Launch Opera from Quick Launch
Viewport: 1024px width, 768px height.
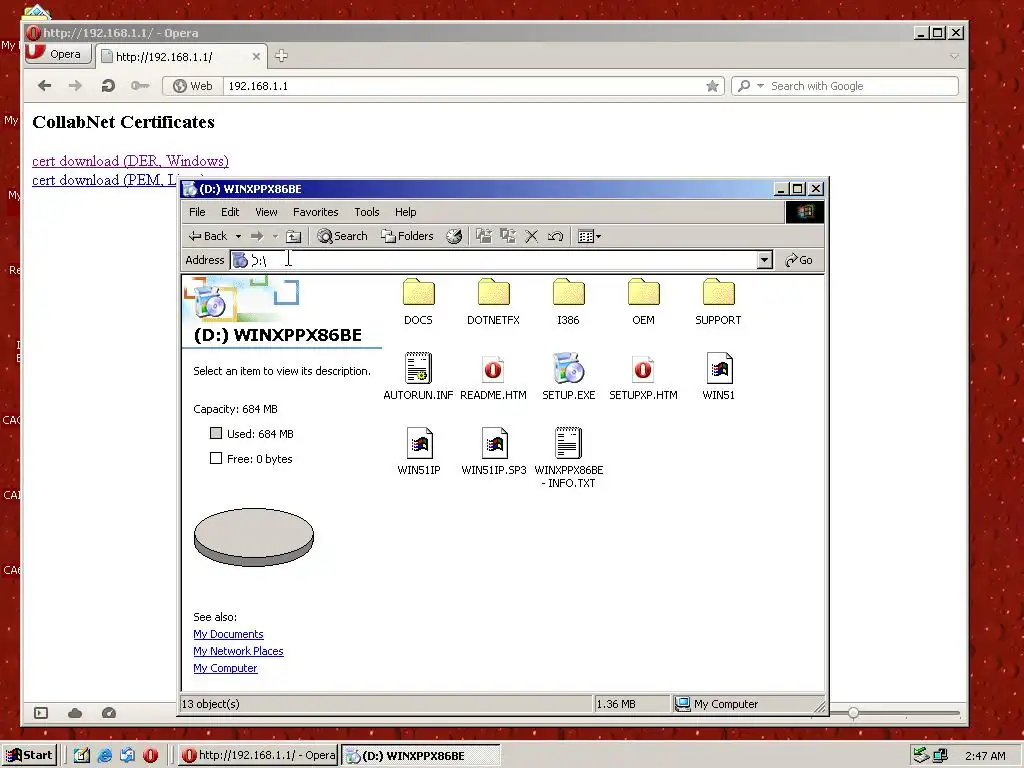point(150,756)
